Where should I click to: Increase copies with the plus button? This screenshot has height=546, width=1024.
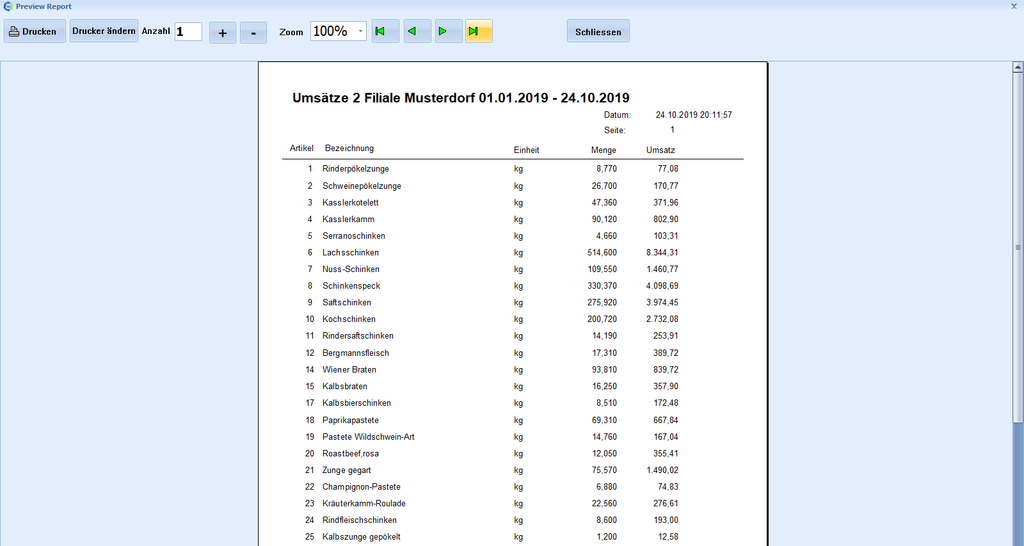point(223,32)
